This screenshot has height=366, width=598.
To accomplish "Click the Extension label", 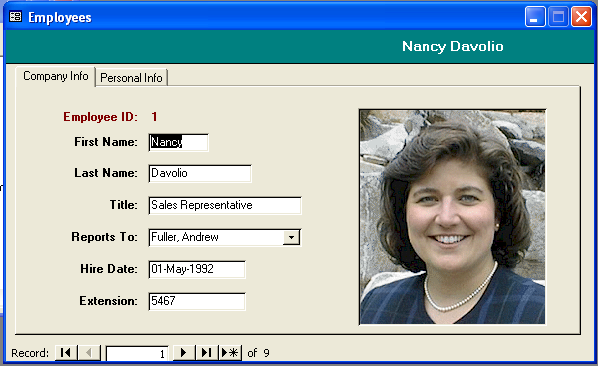I will click(108, 301).
